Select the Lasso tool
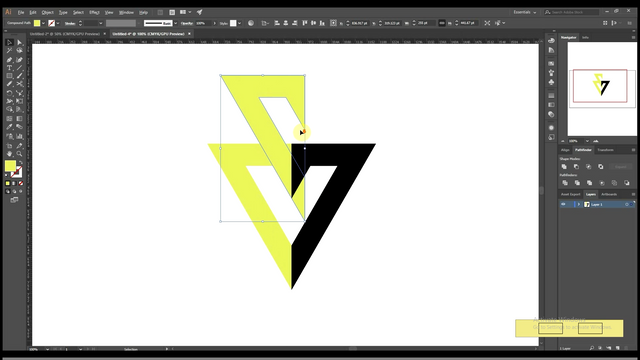Image resolution: width=640 pixels, height=360 pixels. point(19,51)
